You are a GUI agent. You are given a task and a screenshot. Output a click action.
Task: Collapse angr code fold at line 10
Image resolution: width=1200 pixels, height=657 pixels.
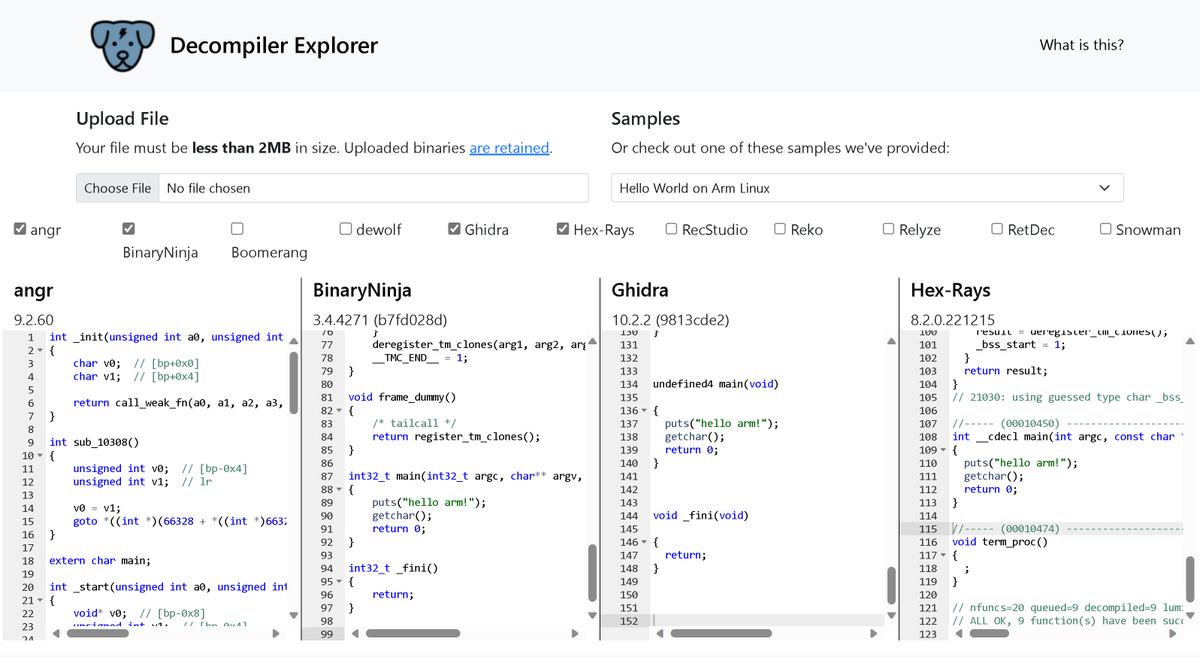(x=38, y=456)
